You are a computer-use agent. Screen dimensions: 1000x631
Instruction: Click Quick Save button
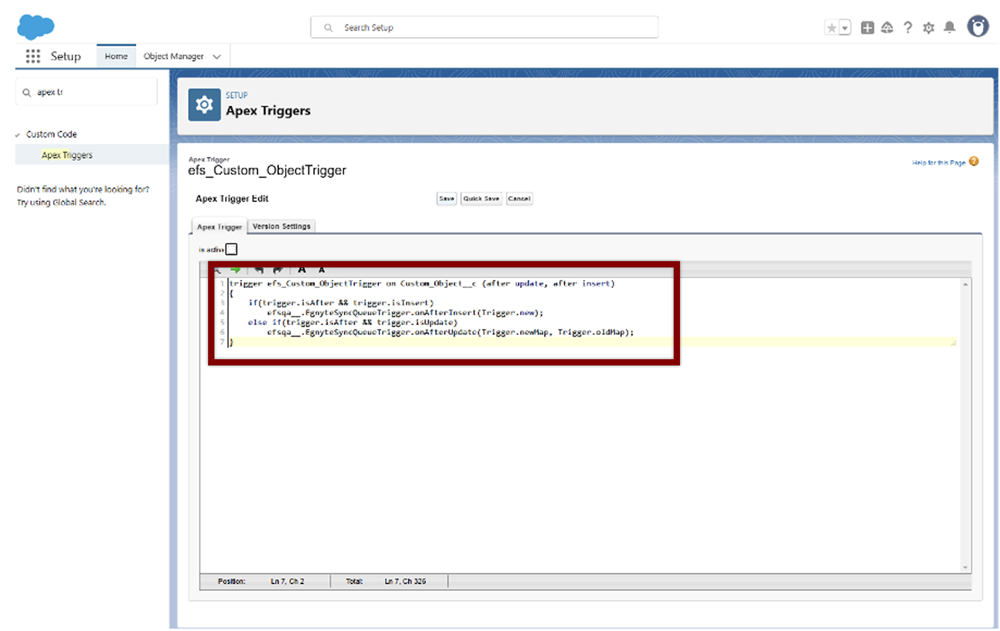(482, 198)
